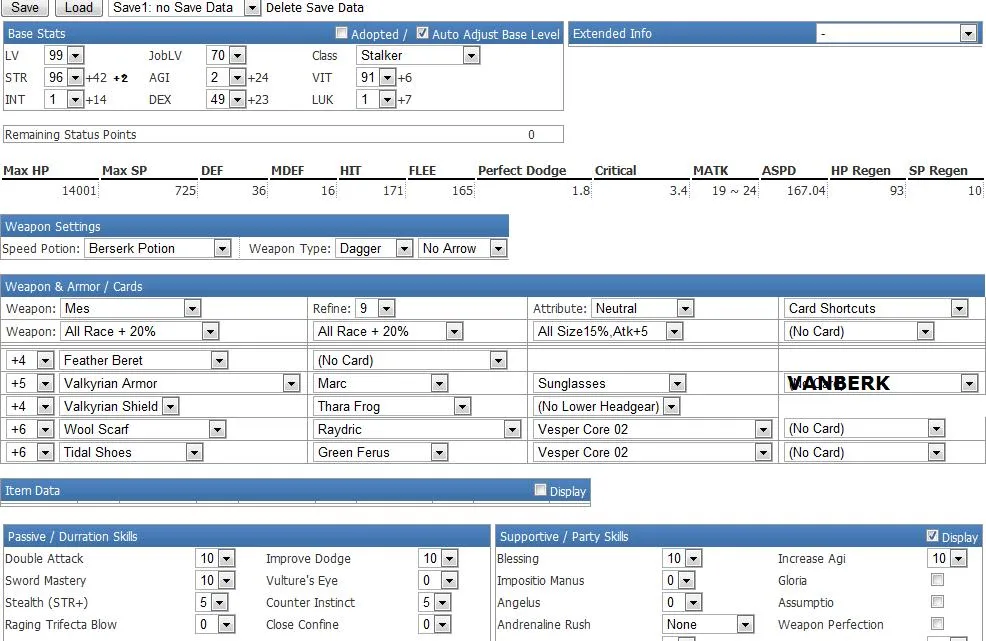Open the STR base stat dropdown
This screenshot has width=986, height=641.
(x=63, y=78)
